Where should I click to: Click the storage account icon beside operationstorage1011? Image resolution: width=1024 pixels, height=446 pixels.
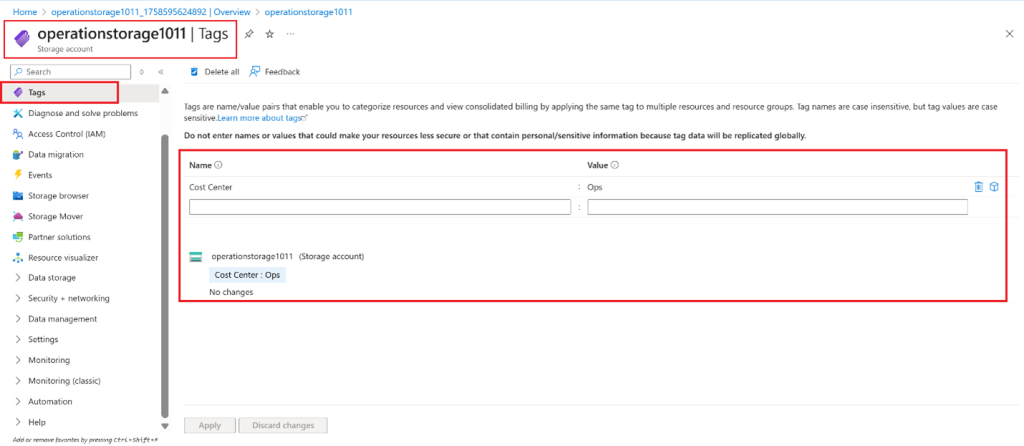196,257
